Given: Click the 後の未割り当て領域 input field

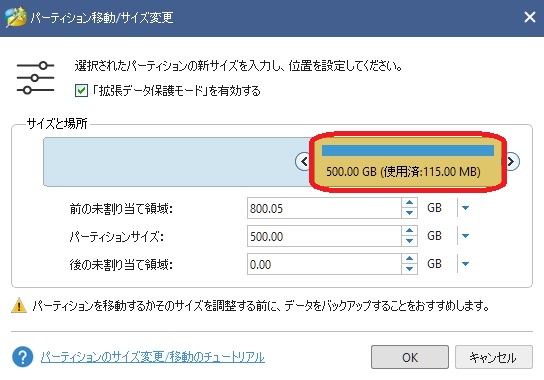Looking at the screenshot, I should click(x=324, y=264).
